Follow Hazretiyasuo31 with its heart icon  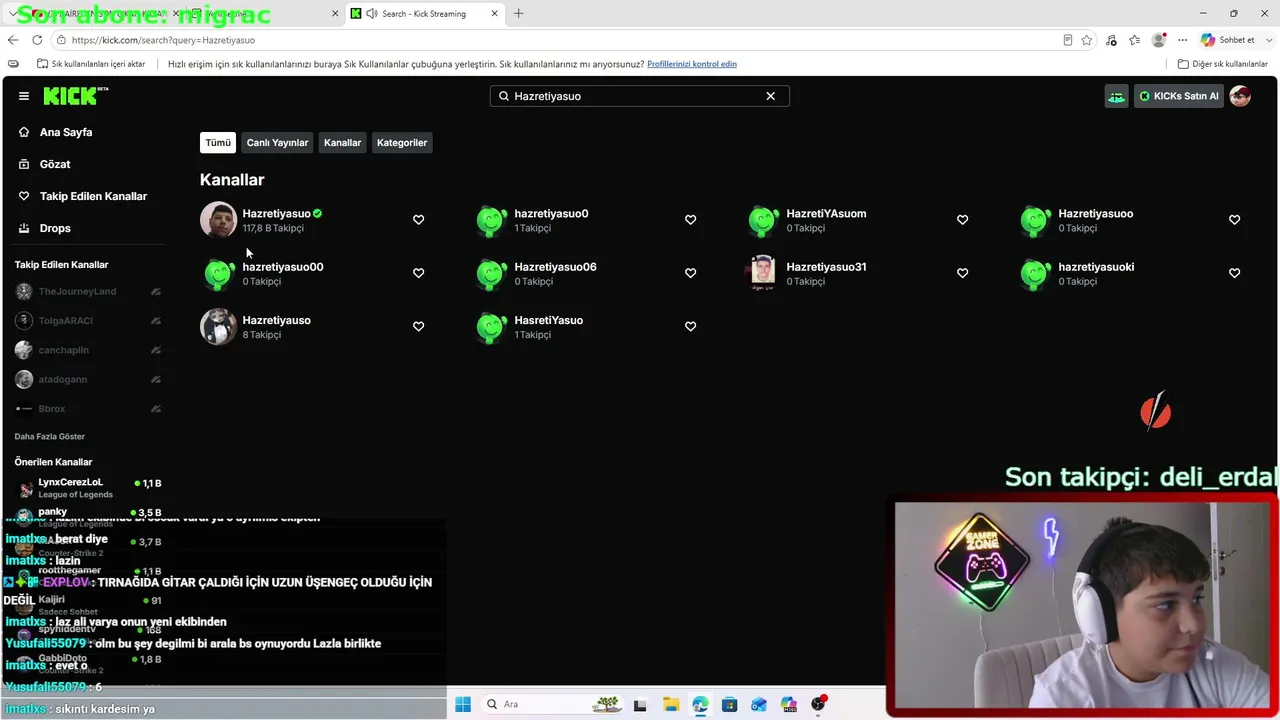(x=962, y=273)
